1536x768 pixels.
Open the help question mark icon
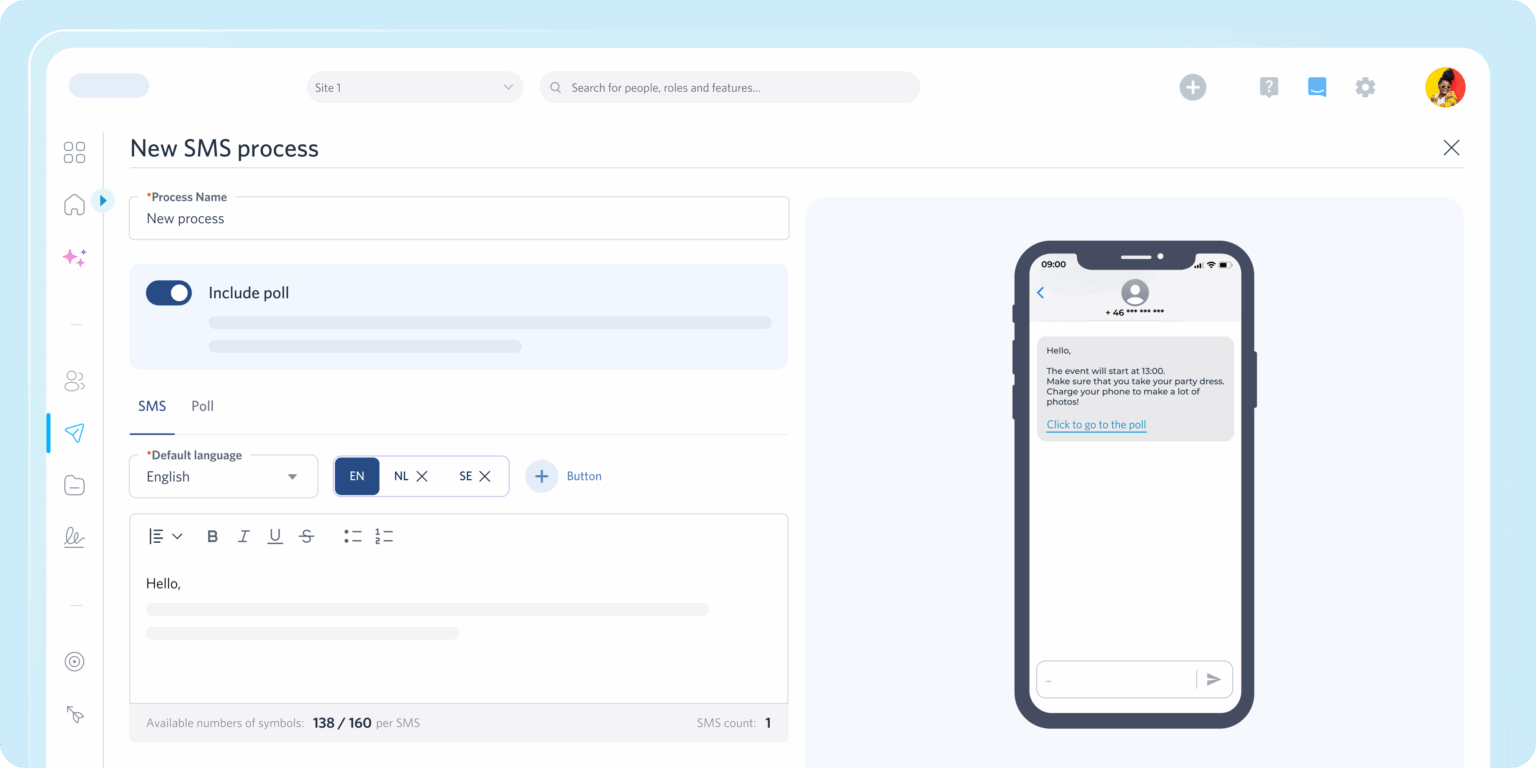click(1268, 88)
